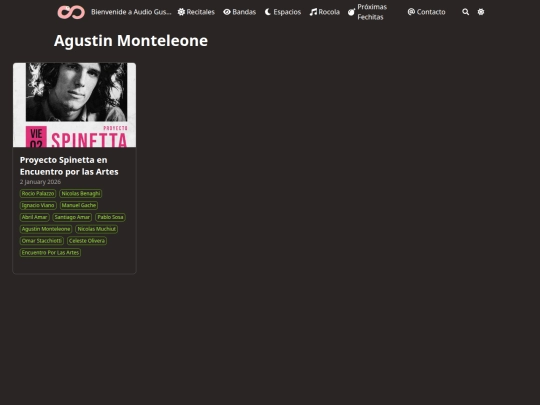Select the Manuel Gache tag
540x405 pixels.
(x=79, y=205)
